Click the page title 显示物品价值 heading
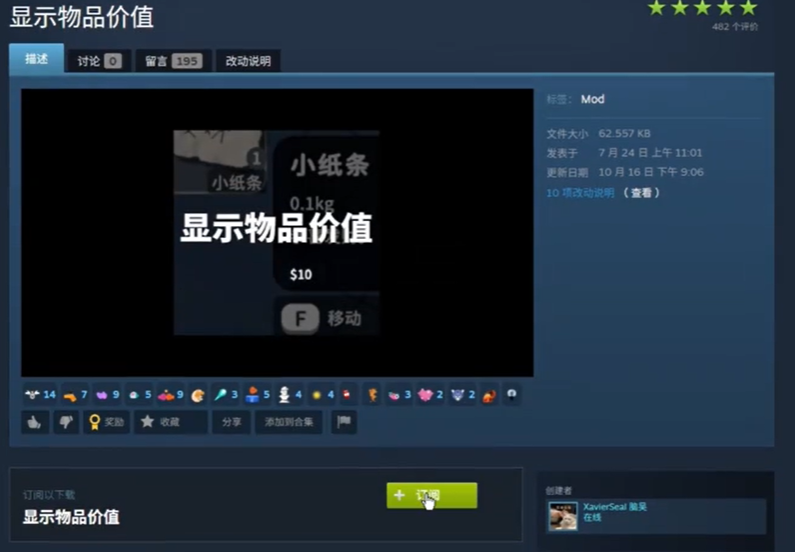Image resolution: width=795 pixels, height=552 pixels. pyautogui.click(x=82, y=17)
